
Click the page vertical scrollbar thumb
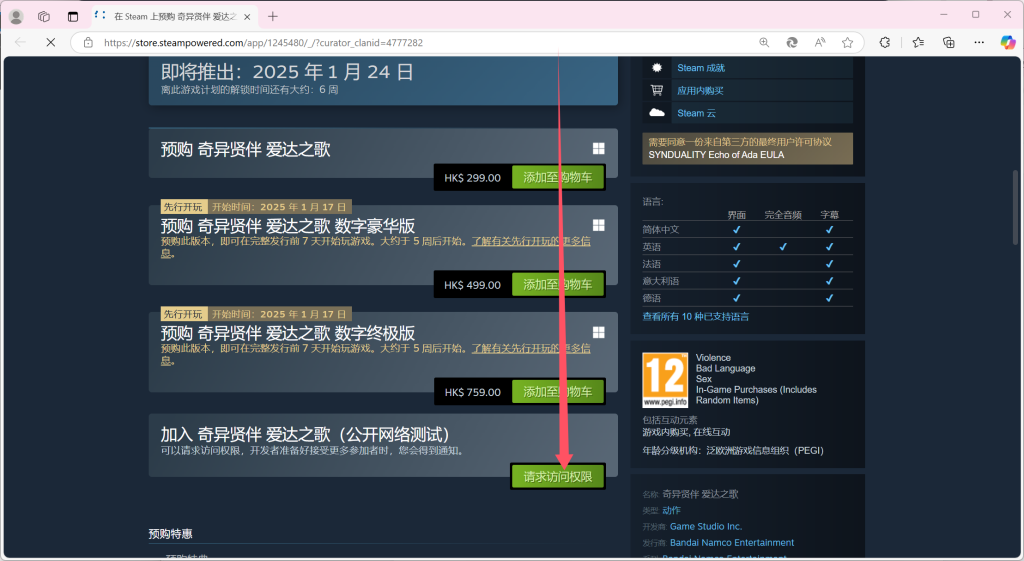coord(1015,207)
